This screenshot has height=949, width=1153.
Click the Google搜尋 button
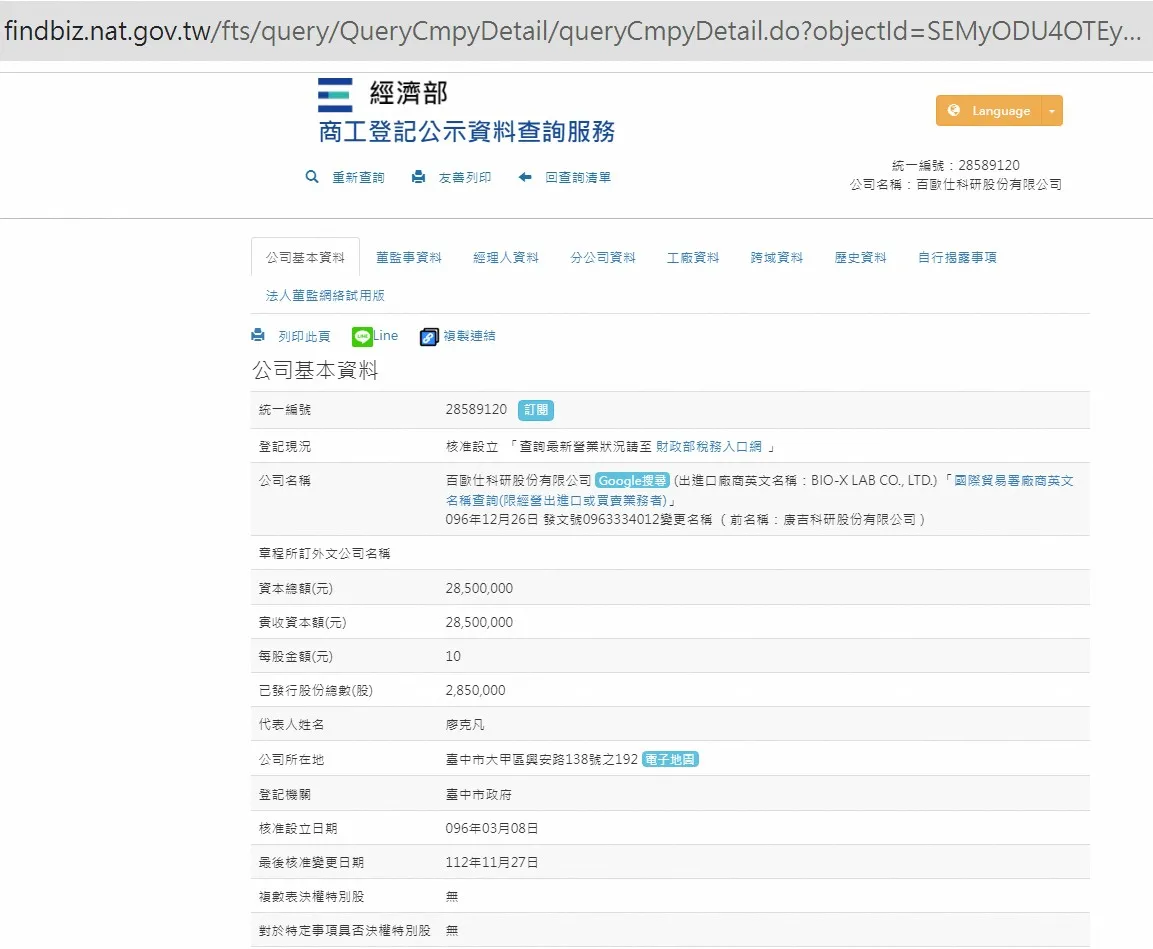632,481
